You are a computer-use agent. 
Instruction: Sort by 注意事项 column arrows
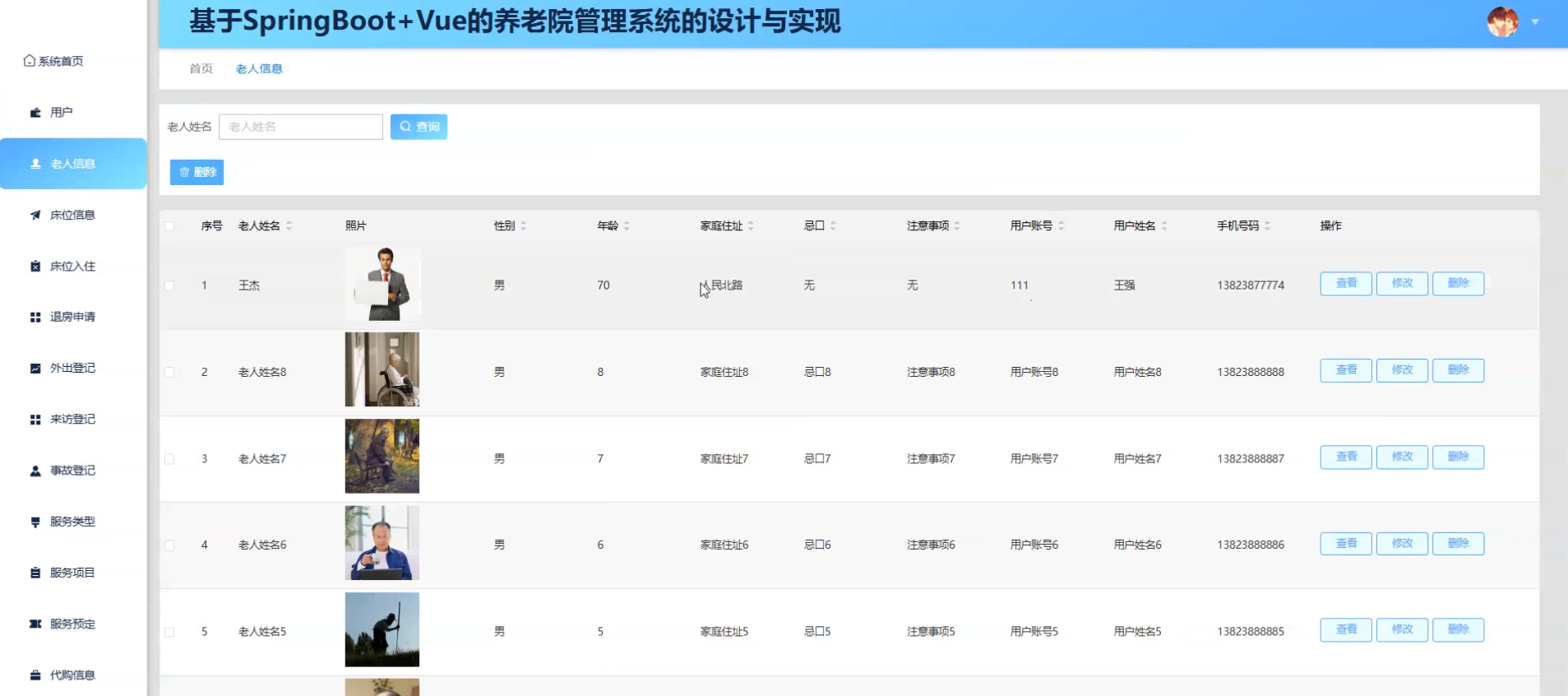click(957, 225)
